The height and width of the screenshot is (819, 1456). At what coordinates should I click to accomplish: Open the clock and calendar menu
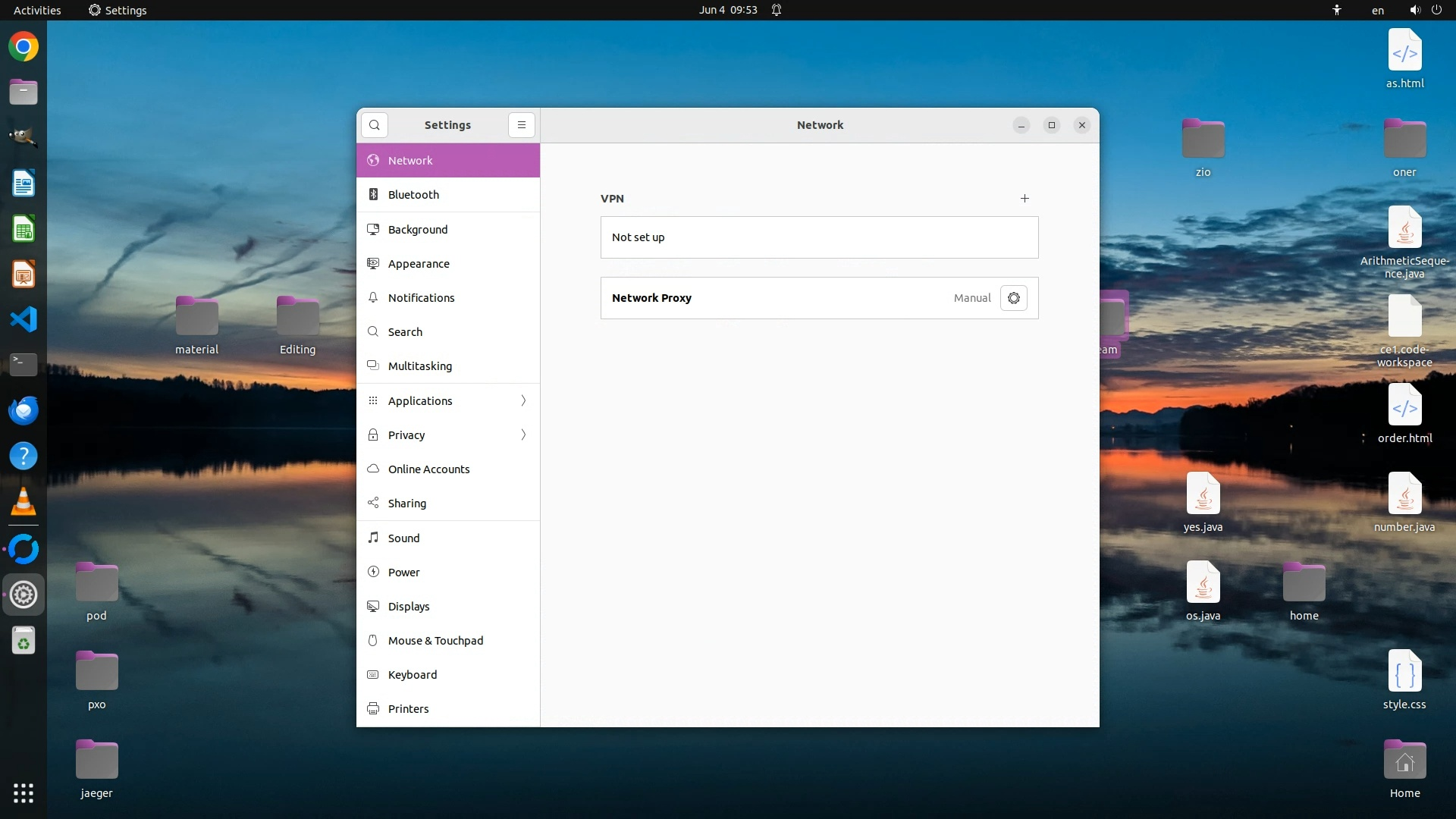tap(728, 10)
